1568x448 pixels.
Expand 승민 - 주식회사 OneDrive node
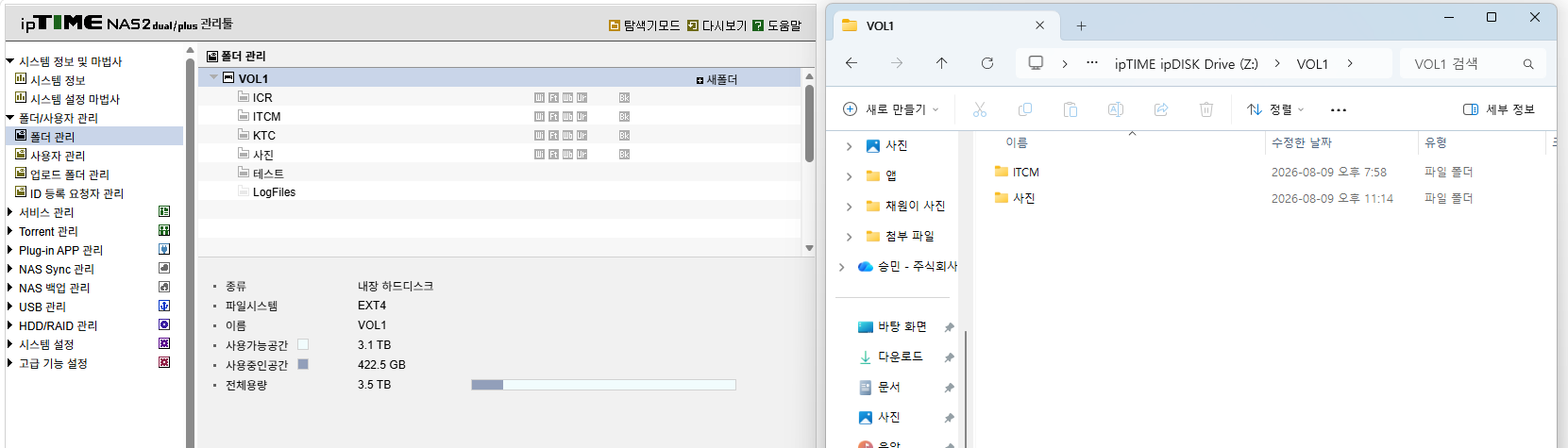(x=841, y=267)
